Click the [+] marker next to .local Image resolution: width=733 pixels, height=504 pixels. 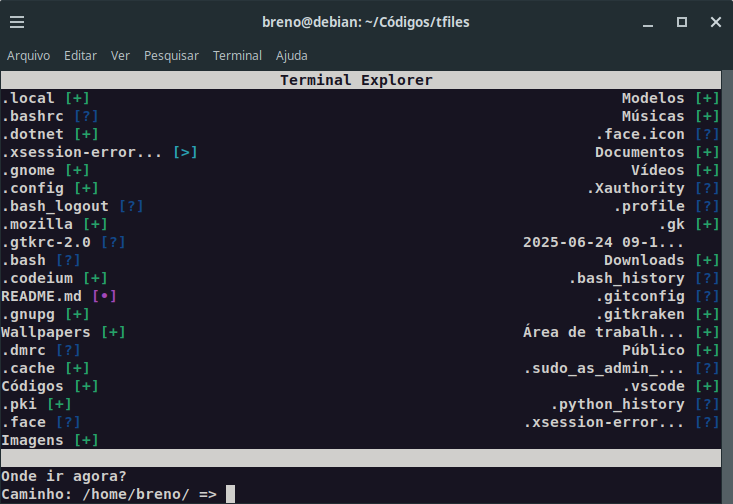click(77, 98)
